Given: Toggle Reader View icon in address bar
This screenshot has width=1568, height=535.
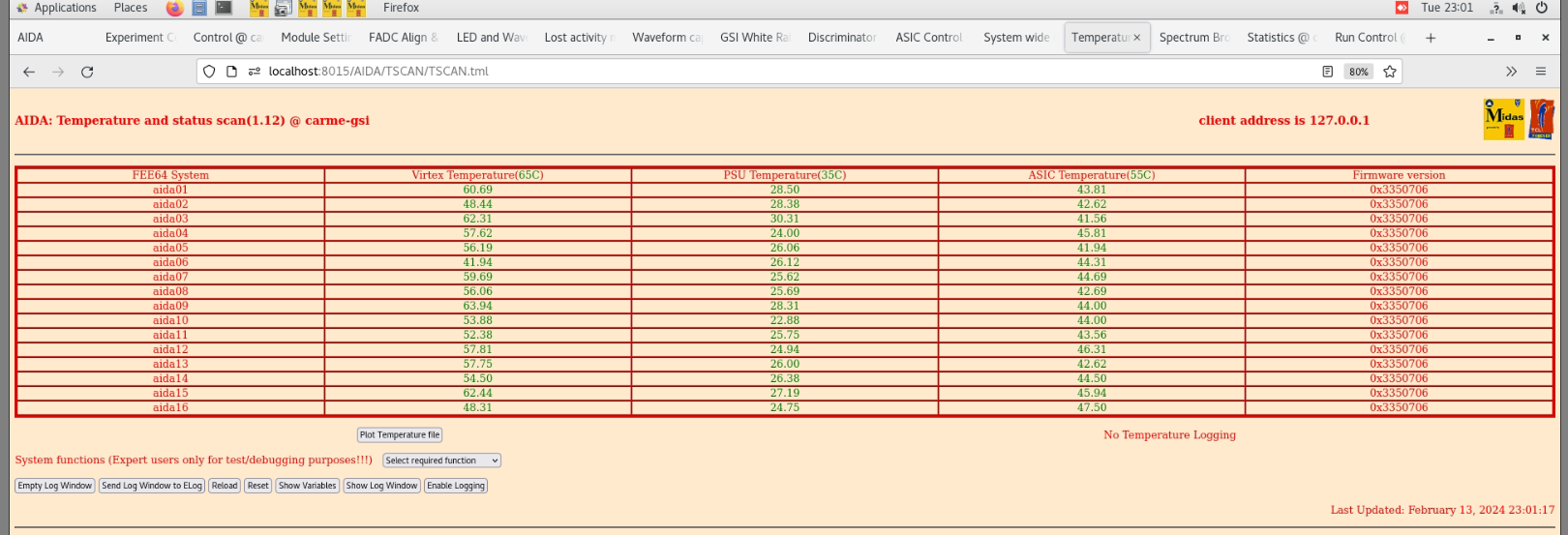Looking at the screenshot, I should pyautogui.click(x=1328, y=72).
